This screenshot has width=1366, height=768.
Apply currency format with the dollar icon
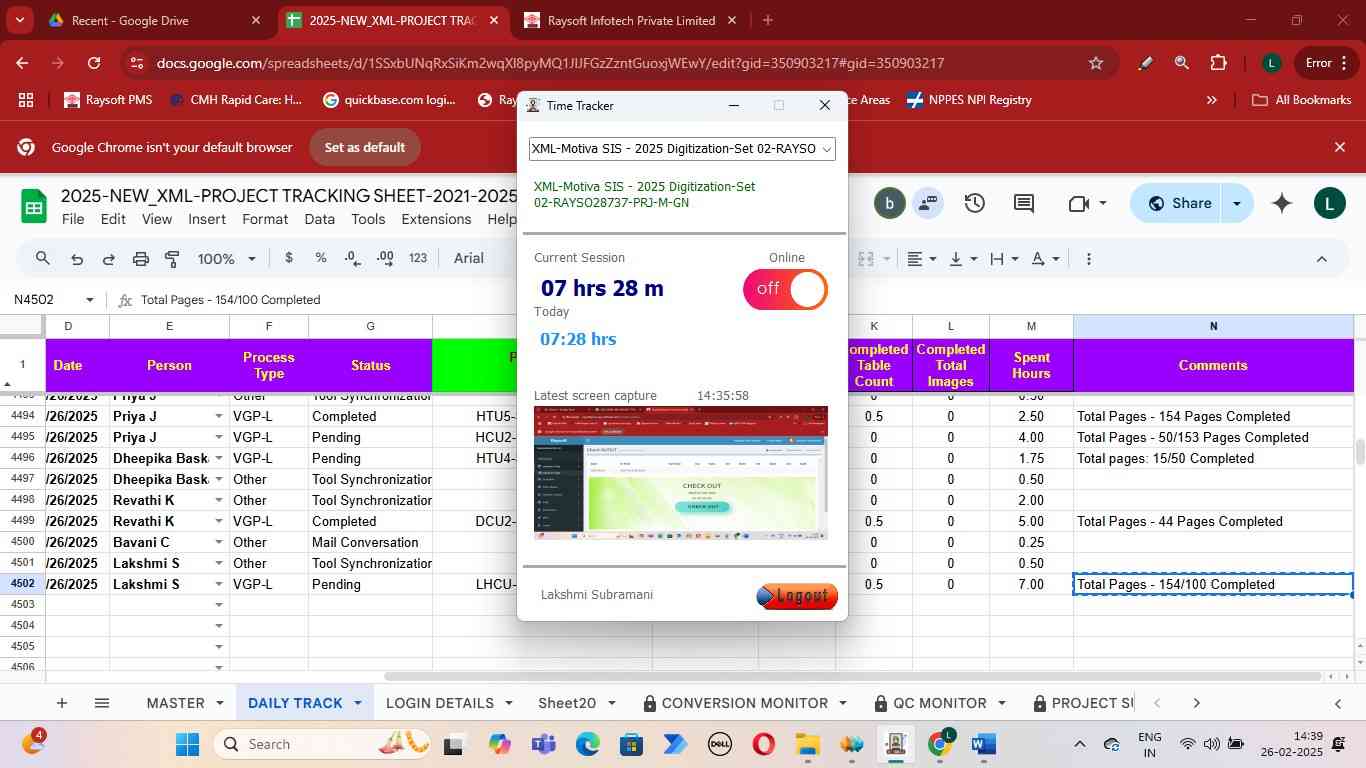289,258
